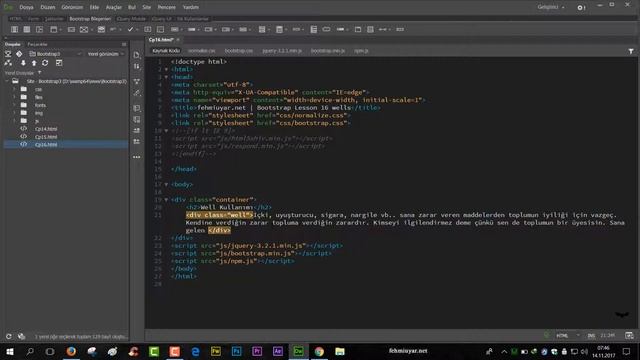Image resolution: width=640 pixels, height=360 pixels.
Task: Open File Explorer from the taskbar
Action: pyautogui.click(x=340, y=351)
